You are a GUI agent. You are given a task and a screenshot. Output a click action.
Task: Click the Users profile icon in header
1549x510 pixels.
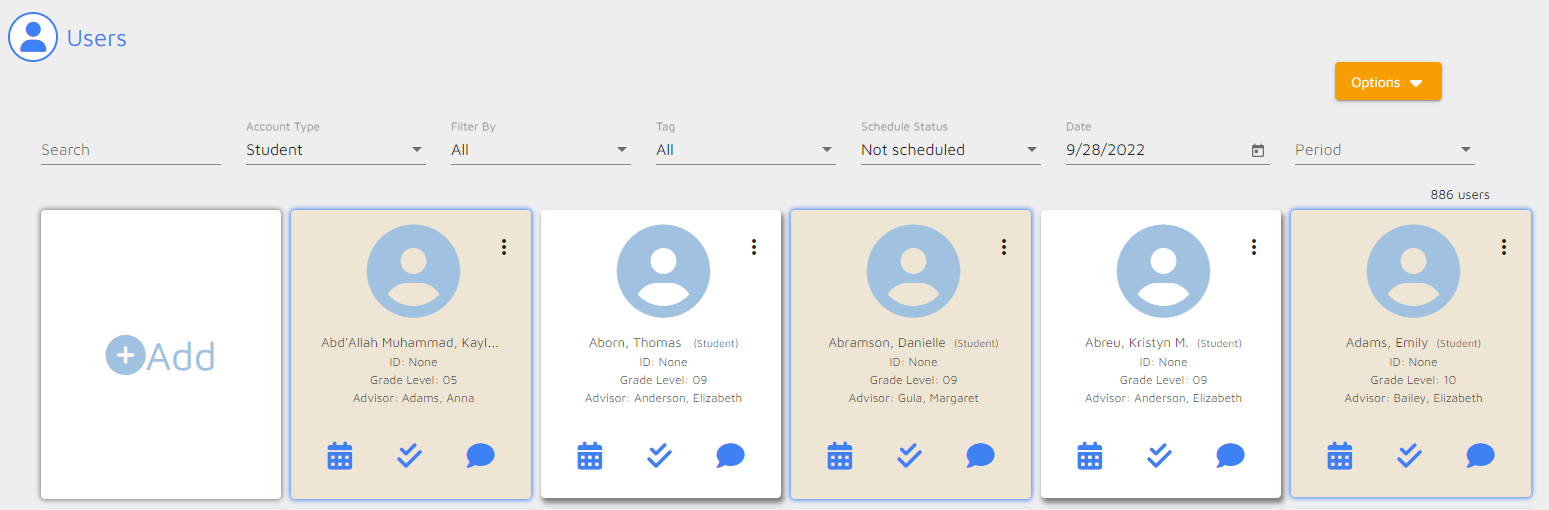point(33,38)
